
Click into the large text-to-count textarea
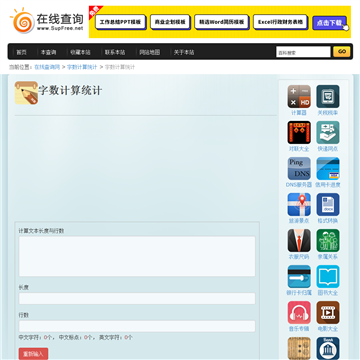point(137,256)
